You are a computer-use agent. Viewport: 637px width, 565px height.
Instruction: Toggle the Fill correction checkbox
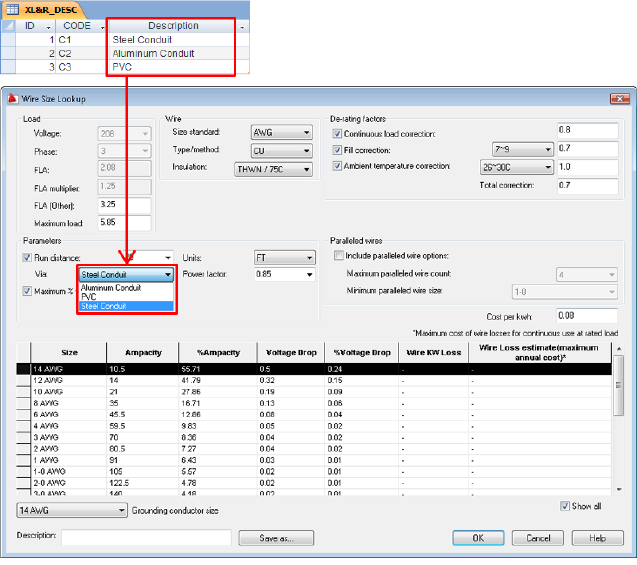(337, 149)
